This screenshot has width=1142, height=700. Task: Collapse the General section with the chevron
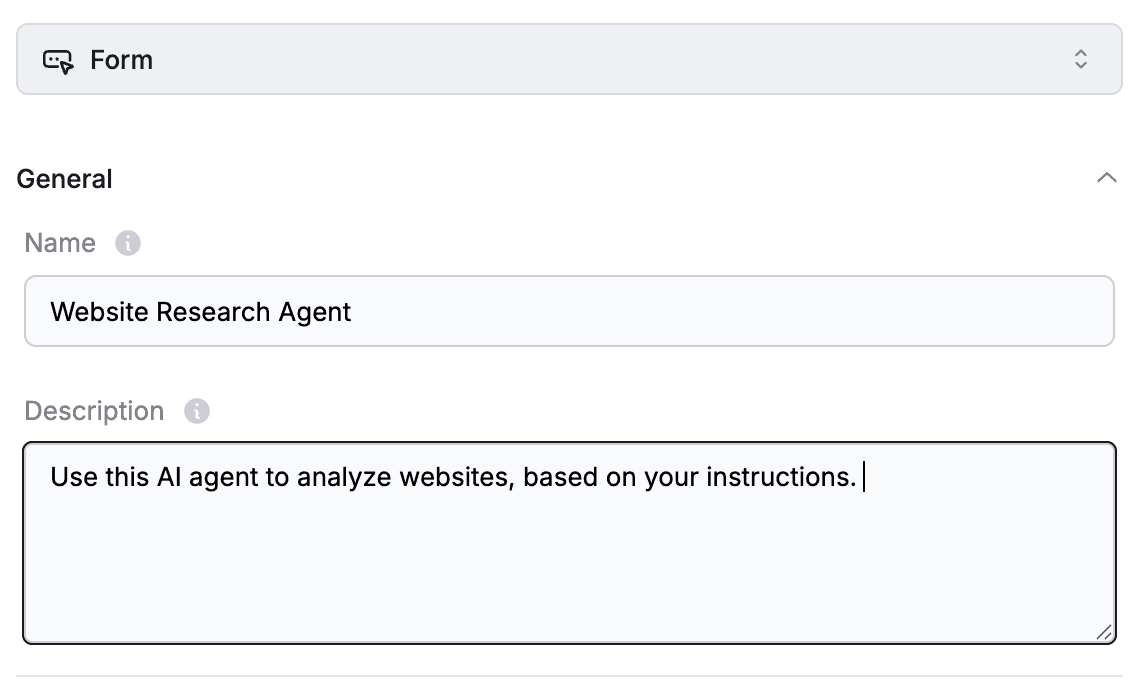pos(1106,178)
